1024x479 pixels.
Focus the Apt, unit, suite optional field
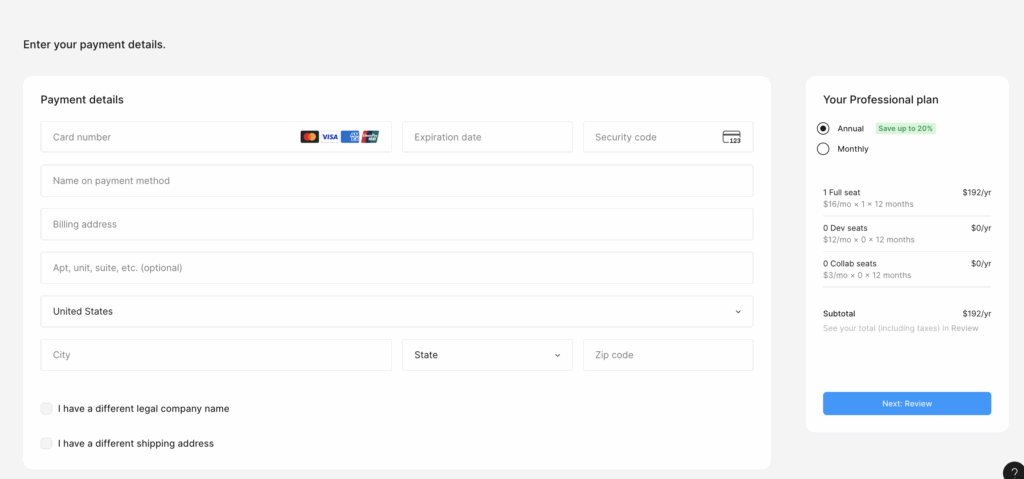[396, 268]
